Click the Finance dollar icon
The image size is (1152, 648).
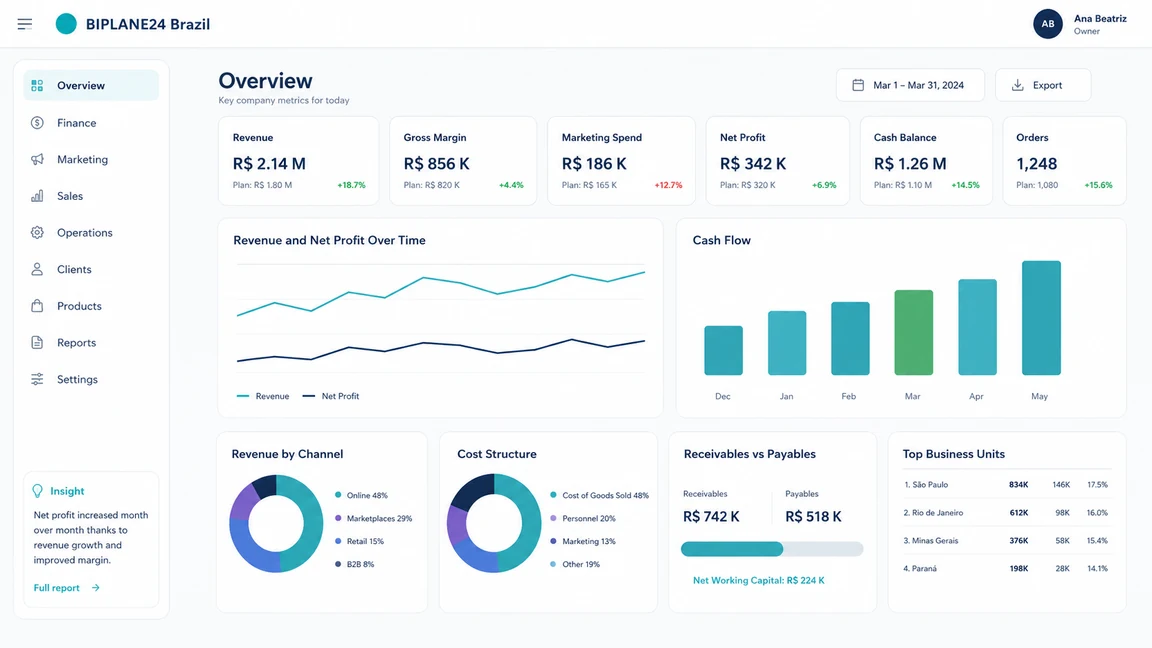[x=37, y=123]
